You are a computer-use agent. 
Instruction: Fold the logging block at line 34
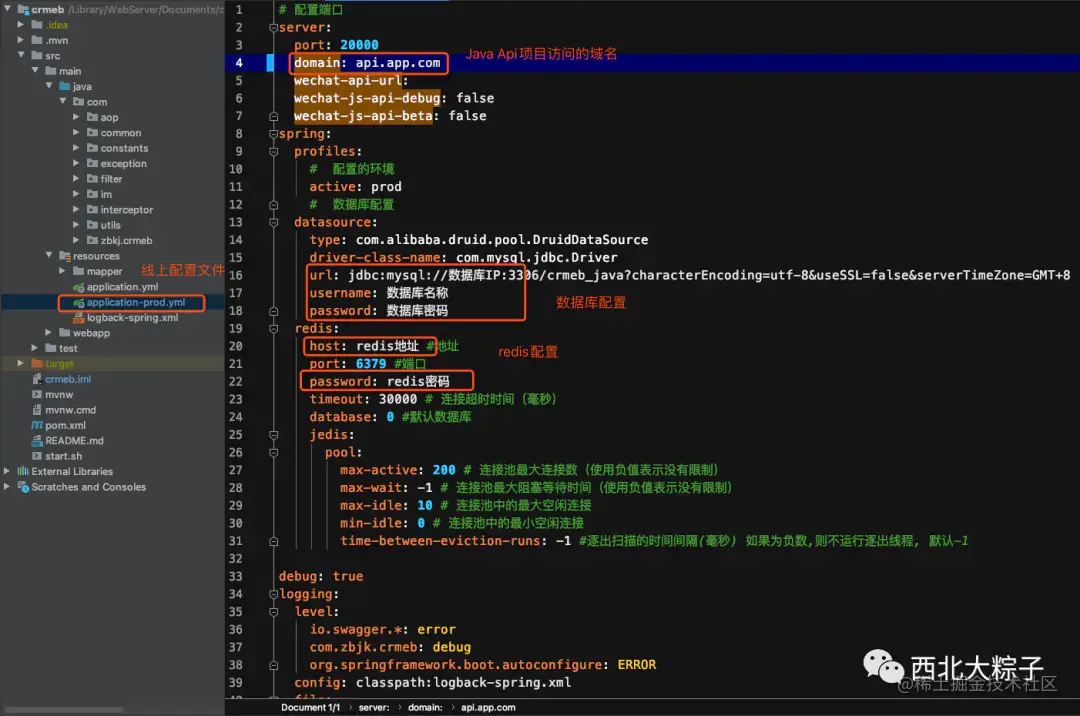(x=273, y=594)
